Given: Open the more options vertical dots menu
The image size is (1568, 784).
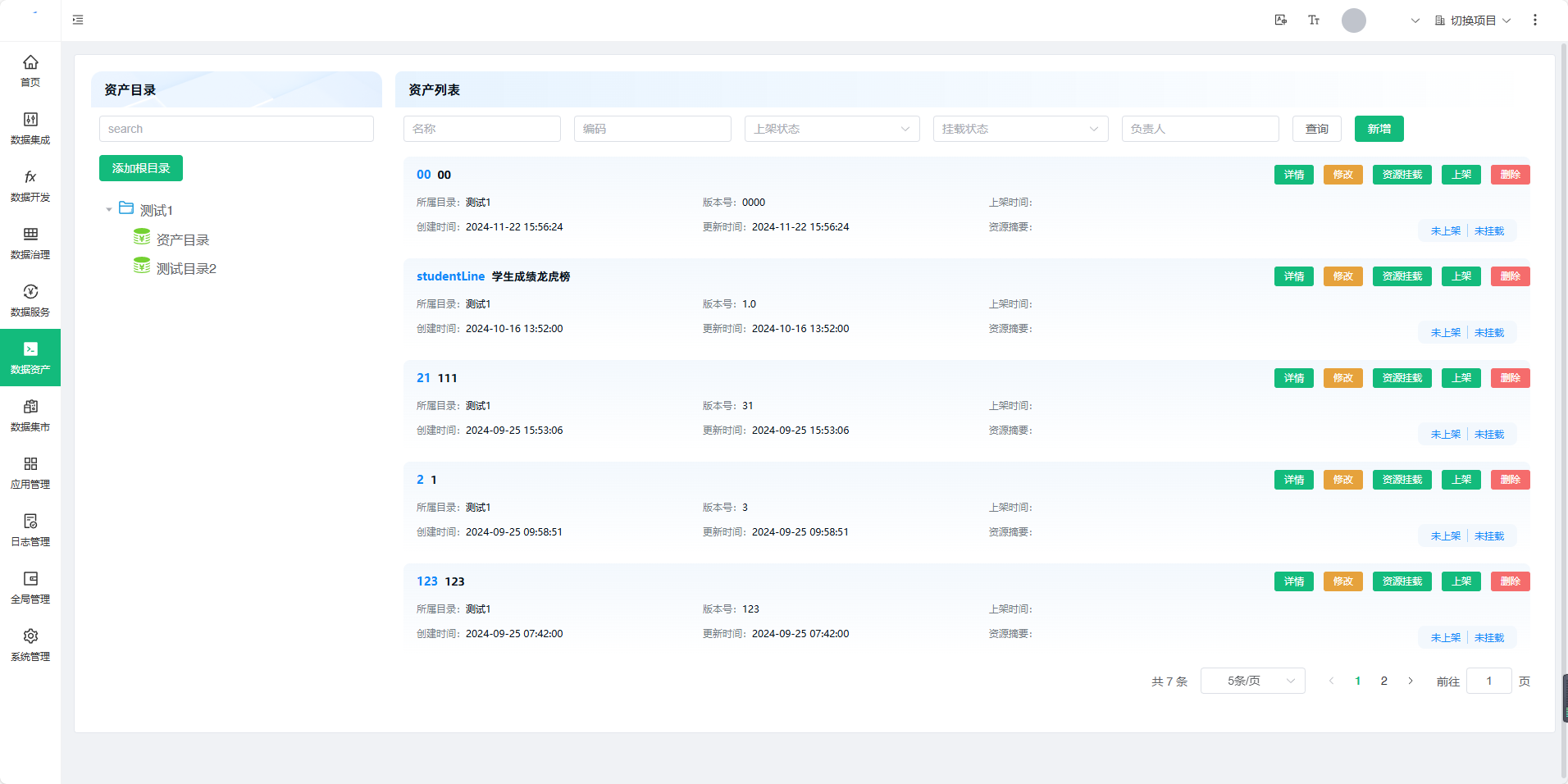Looking at the screenshot, I should click(x=1535, y=20).
